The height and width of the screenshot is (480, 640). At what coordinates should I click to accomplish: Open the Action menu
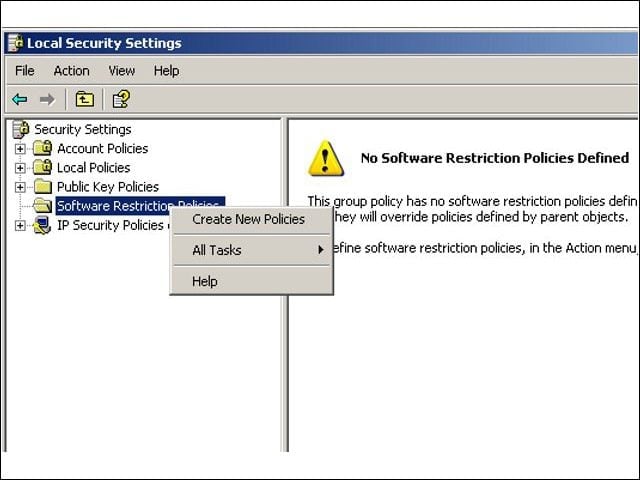71,71
